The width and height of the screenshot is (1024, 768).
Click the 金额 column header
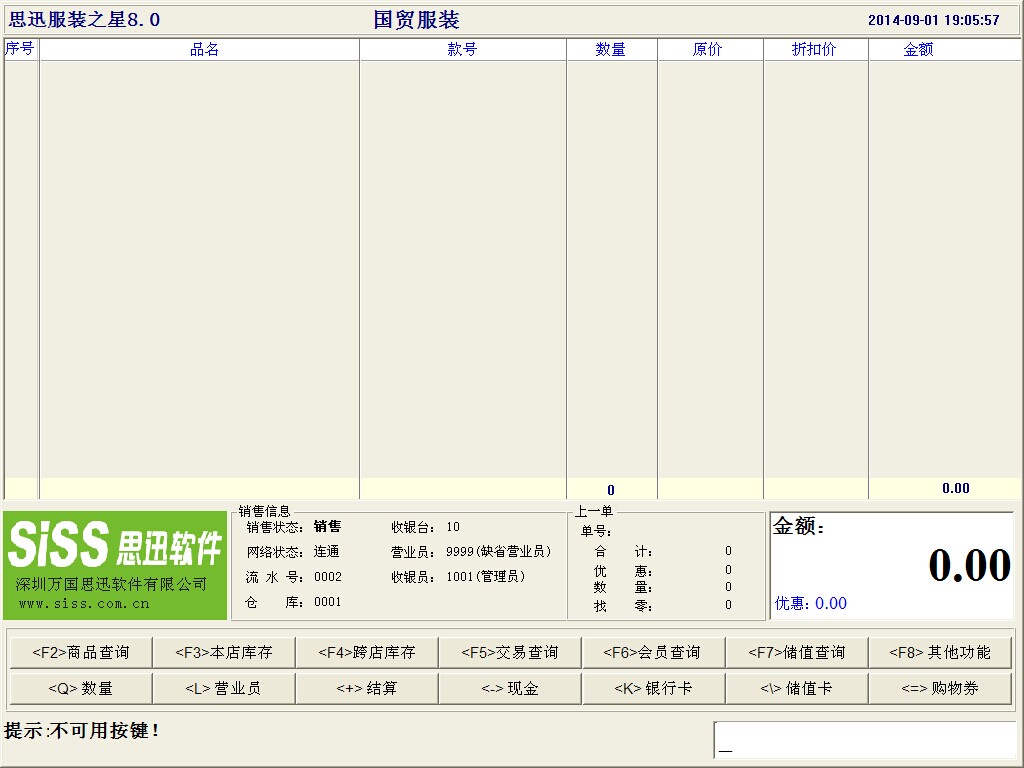point(918,49)
